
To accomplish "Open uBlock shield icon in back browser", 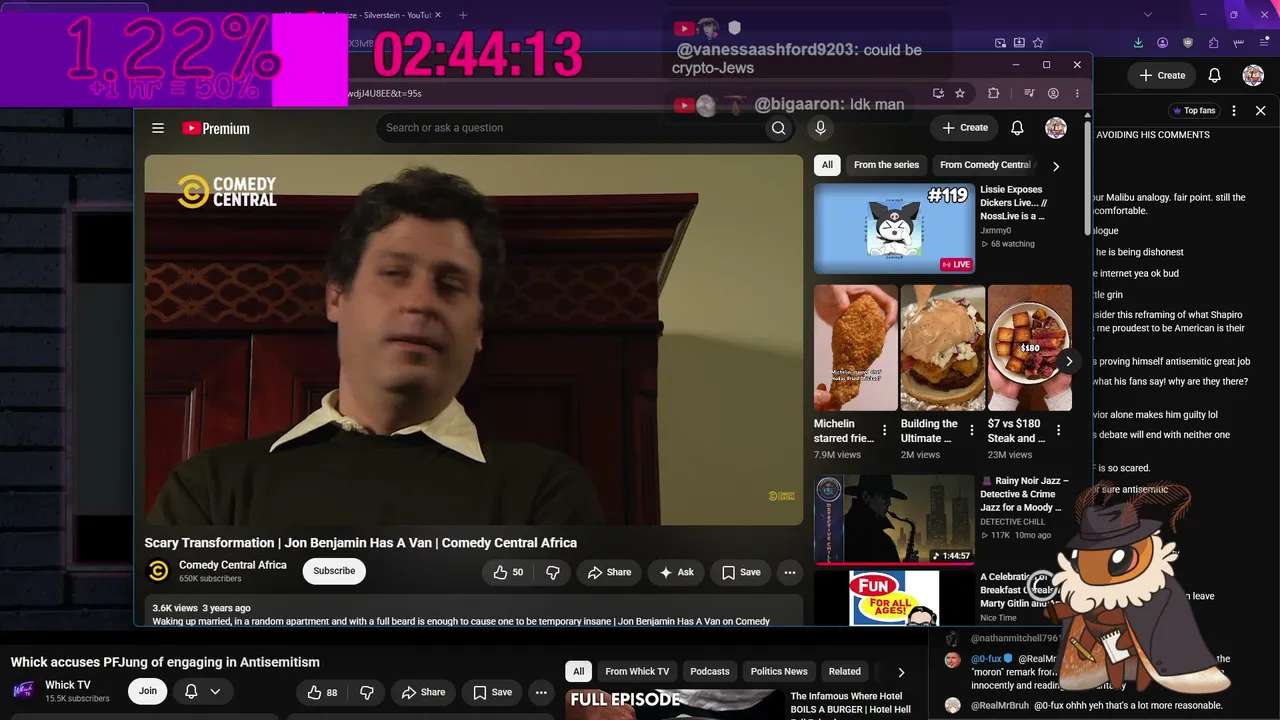I will pos(1187,43).
